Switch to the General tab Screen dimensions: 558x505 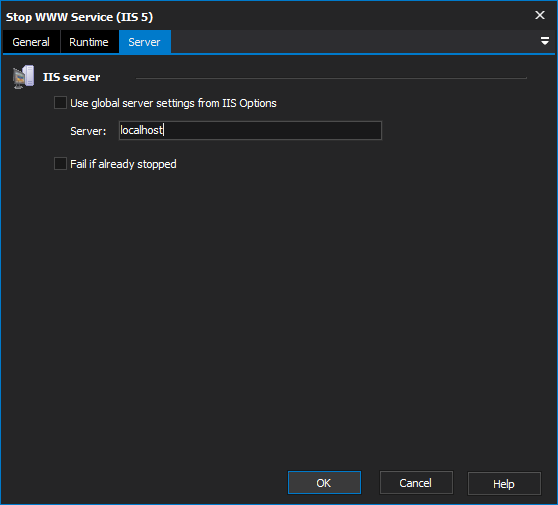[31, 42]
